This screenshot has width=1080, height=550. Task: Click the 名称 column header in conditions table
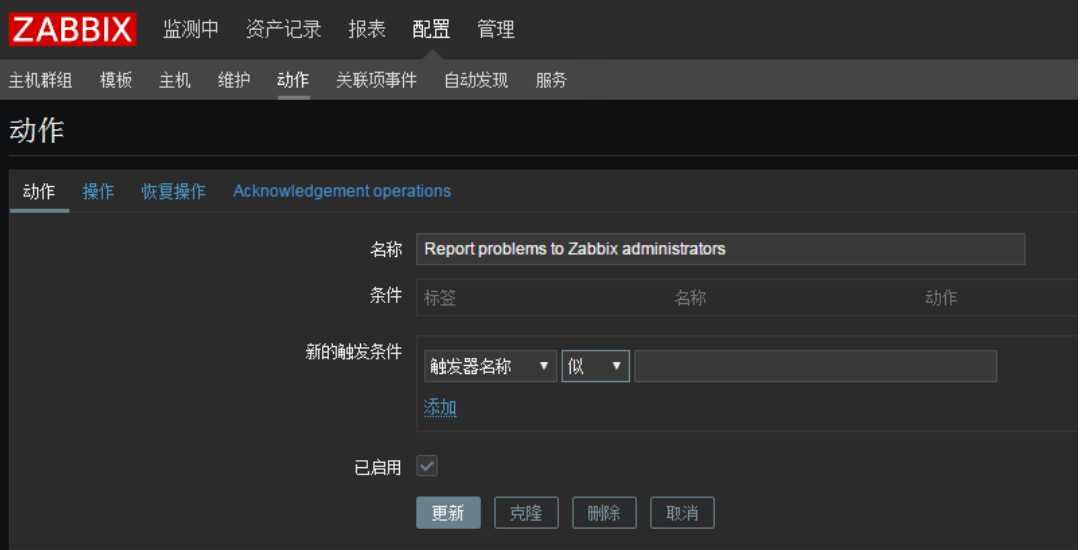[x=690, y=297]
